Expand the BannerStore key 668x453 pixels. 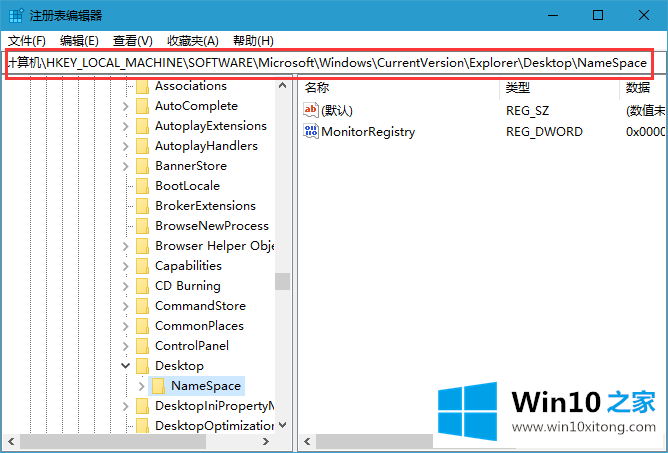point(126,166)
